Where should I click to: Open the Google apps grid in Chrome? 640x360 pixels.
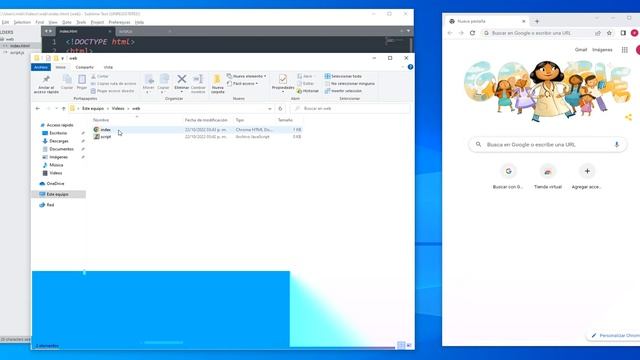click(624, 50)
